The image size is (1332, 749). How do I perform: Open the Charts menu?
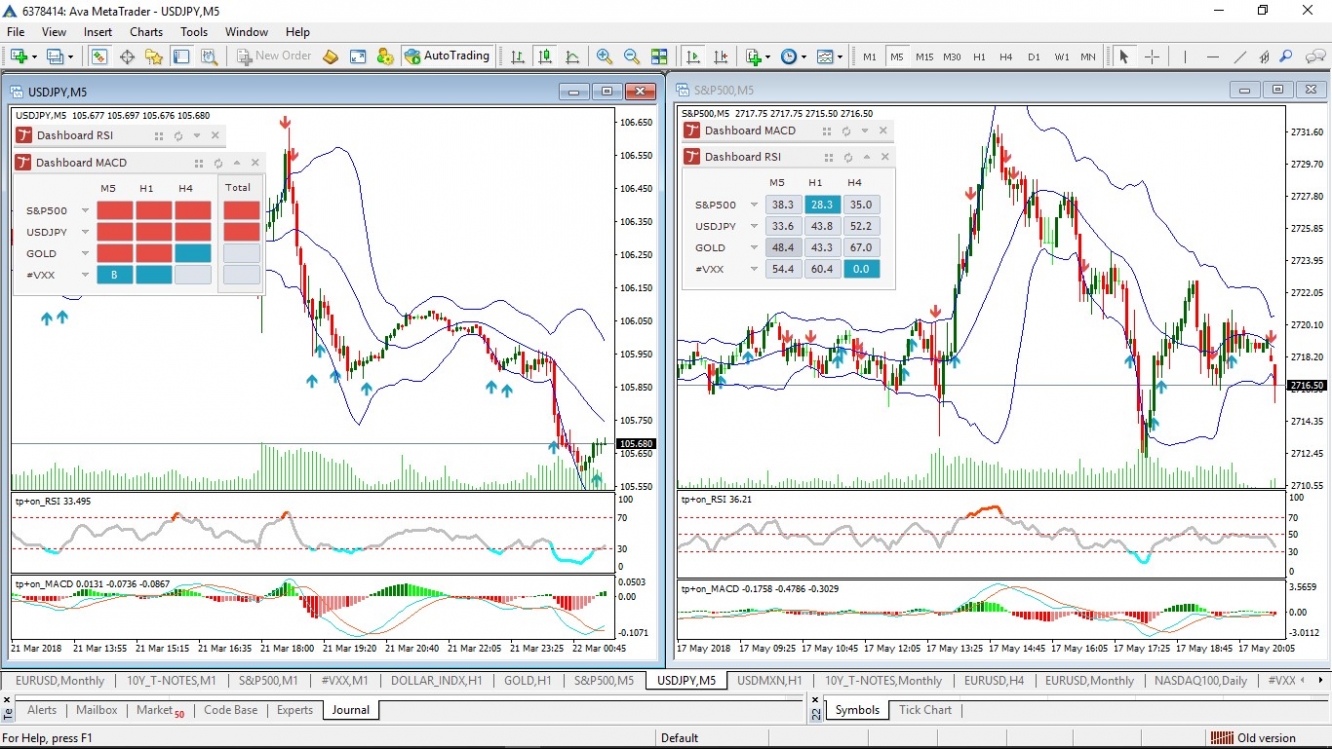click(146, 32)
